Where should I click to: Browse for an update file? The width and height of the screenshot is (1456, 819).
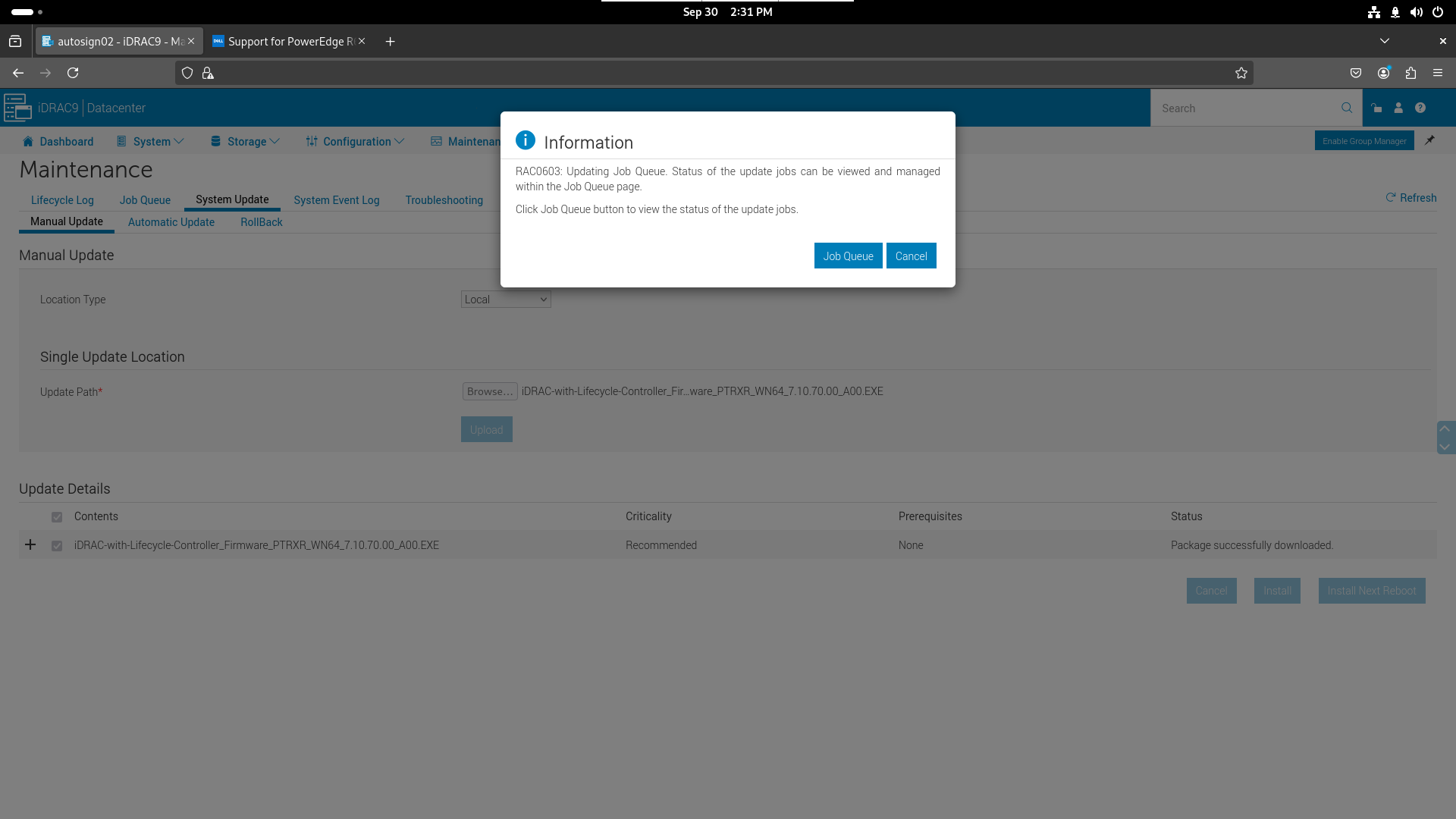point(490,391)
